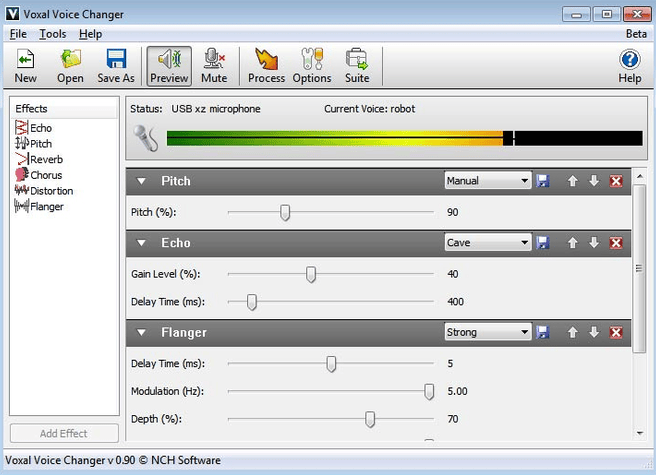Click the Effects panel header
656x475 pixels.
[64, 109]
